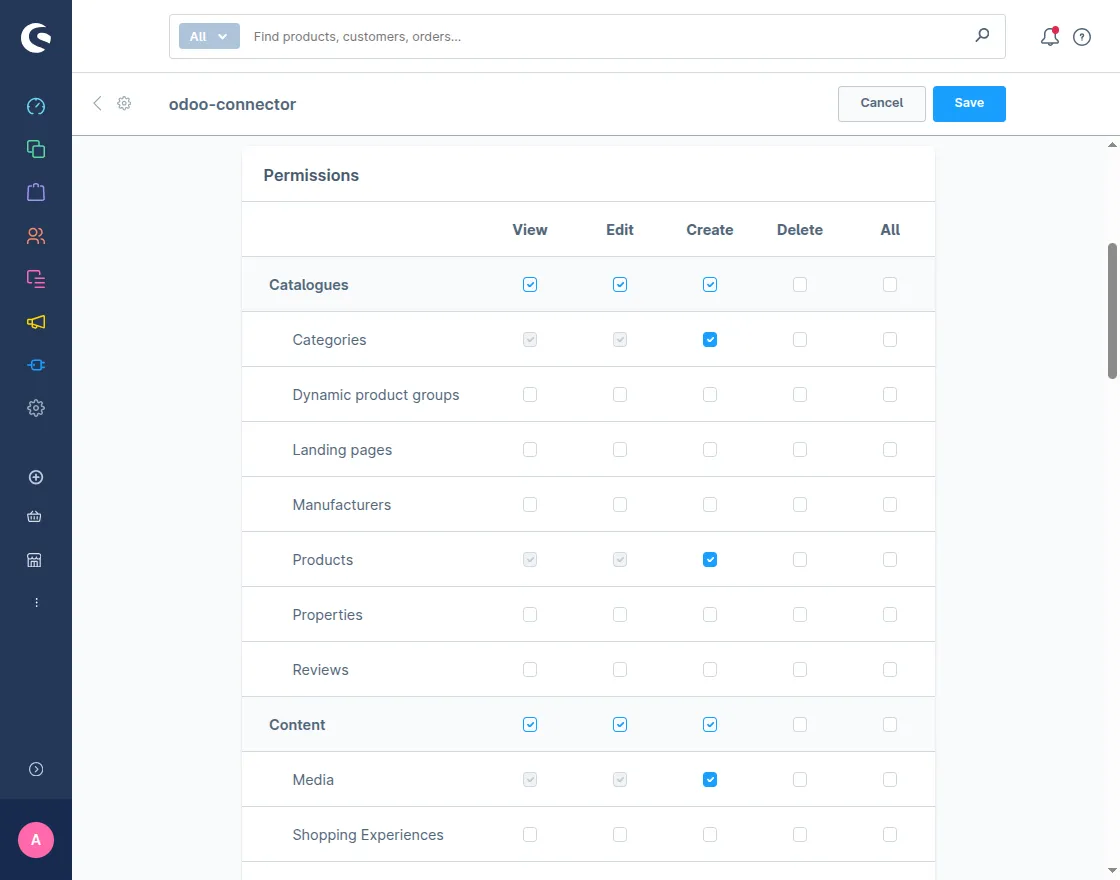Enable Manufacturers All checkbox
Viewport: 1120px width, 880px height.
coord(890,504)
